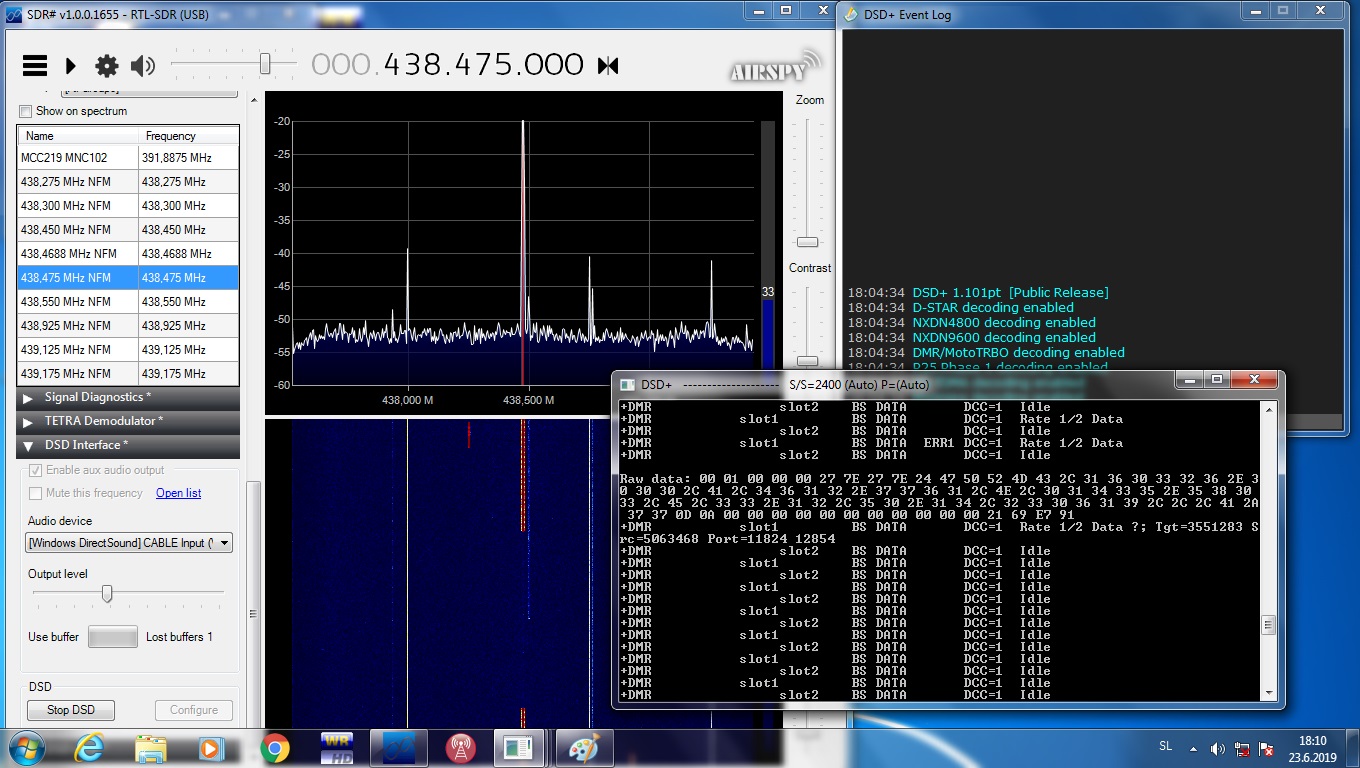The width and height of the screenshot is (1360, 768).
Task: Mute audio using the speaker icon
Action: click(143, 66)
